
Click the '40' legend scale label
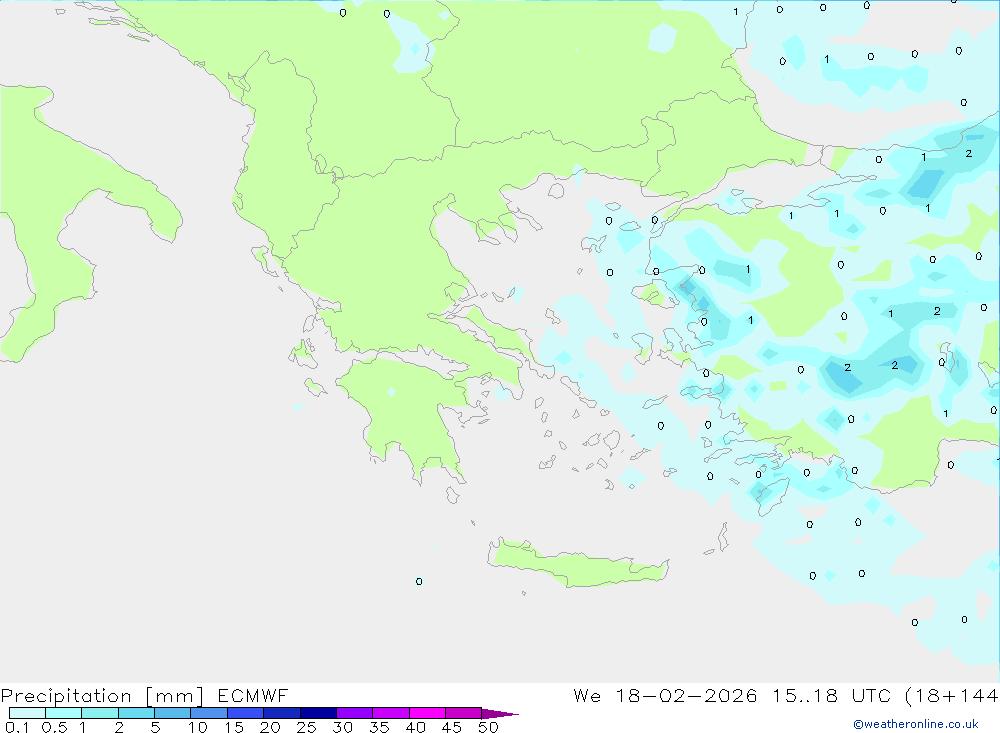click(415, 727)
